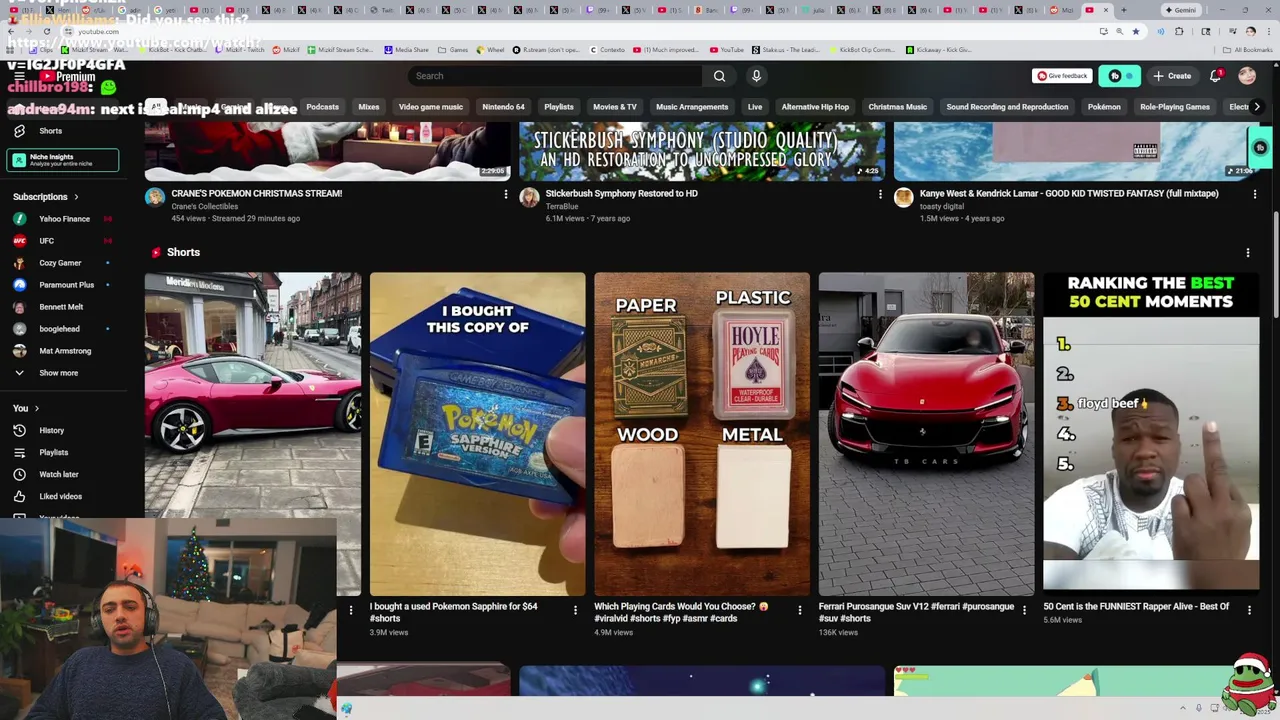Open the toasty digital channel avatar
Screen dimensions: 1280x720
click(x=903, y=197)
